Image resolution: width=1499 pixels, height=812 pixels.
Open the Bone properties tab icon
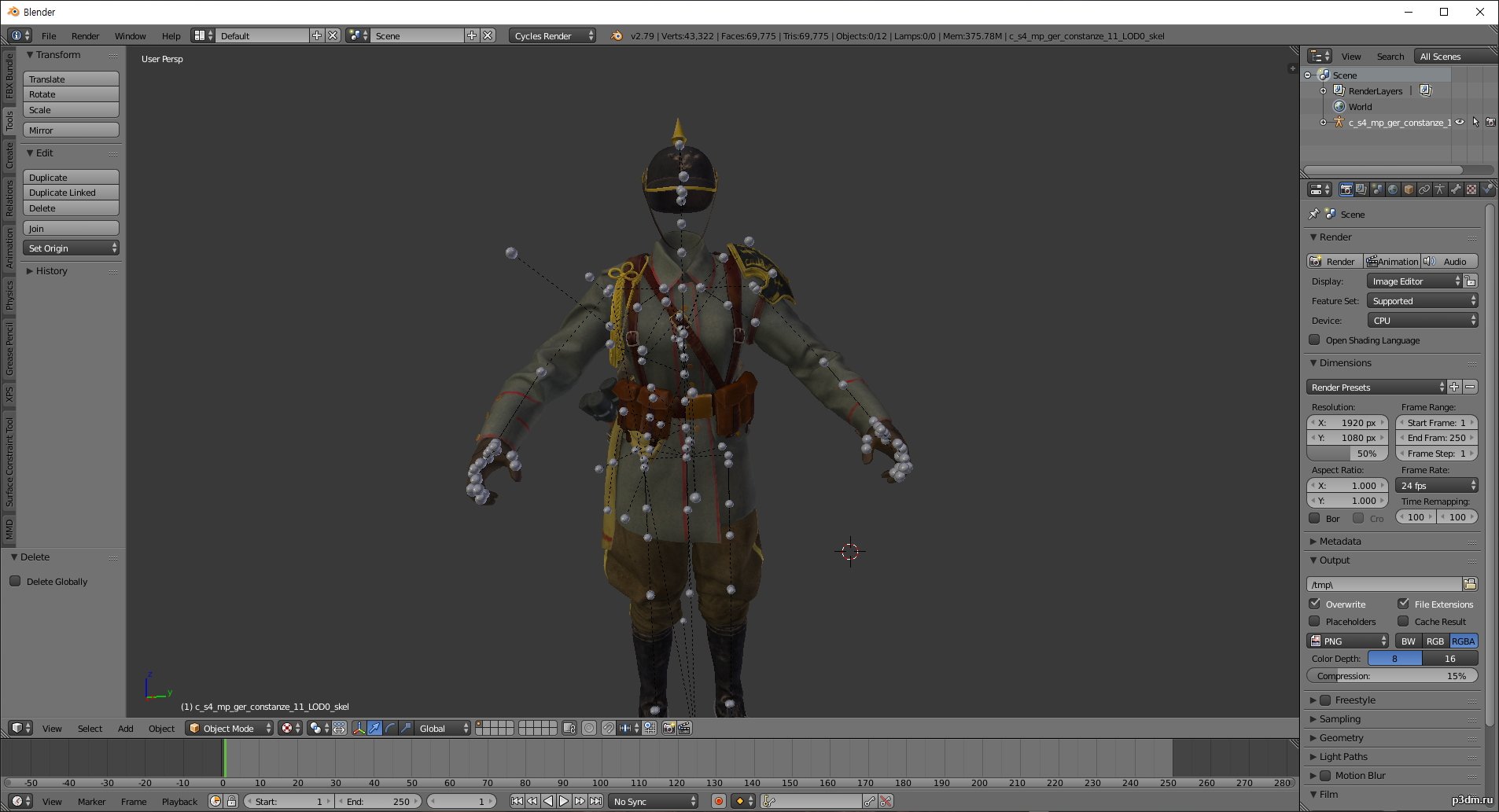click(x=1456, y=189)
